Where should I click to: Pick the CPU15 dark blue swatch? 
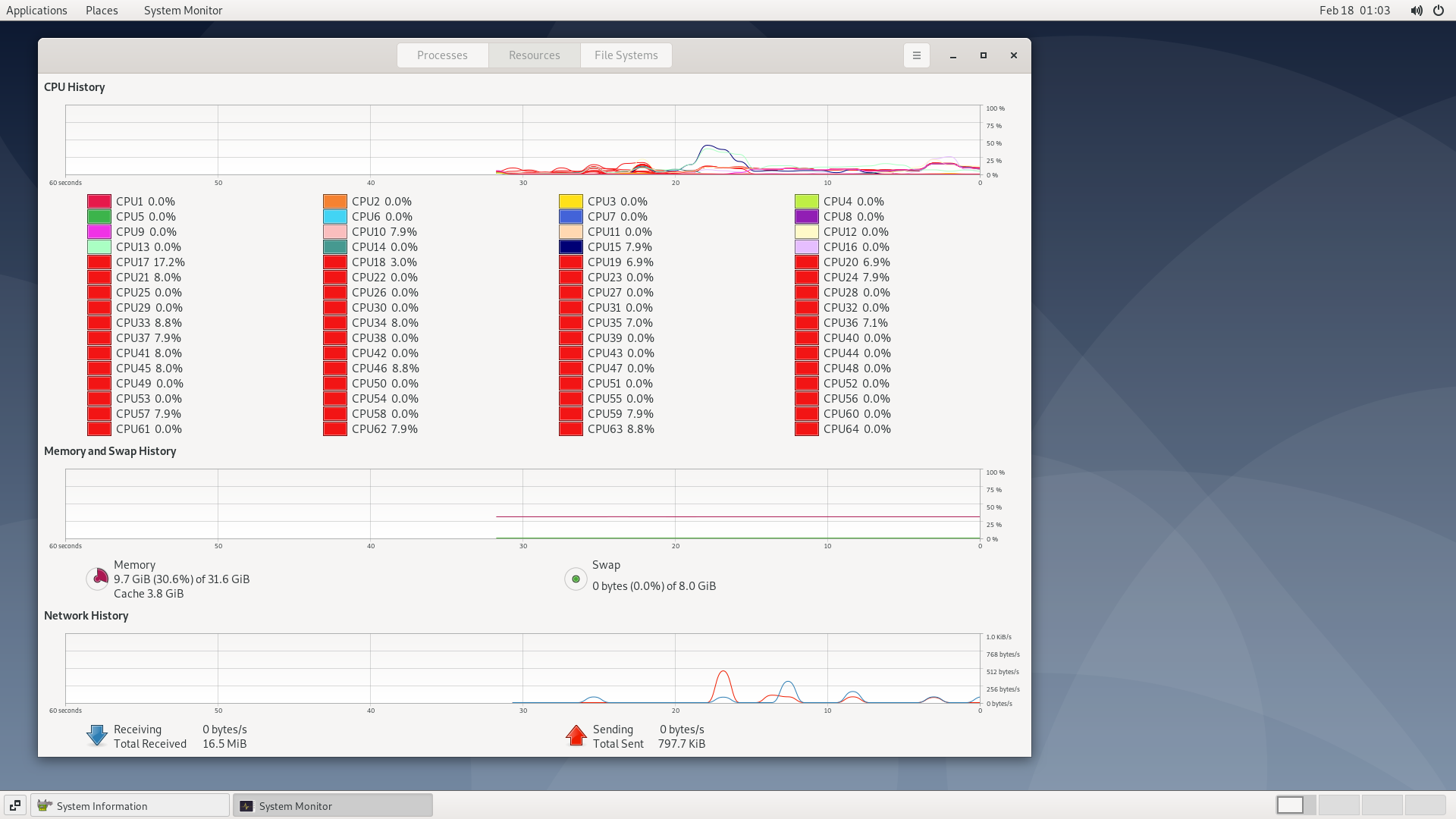pyautogui.click(x=571, y=247)
